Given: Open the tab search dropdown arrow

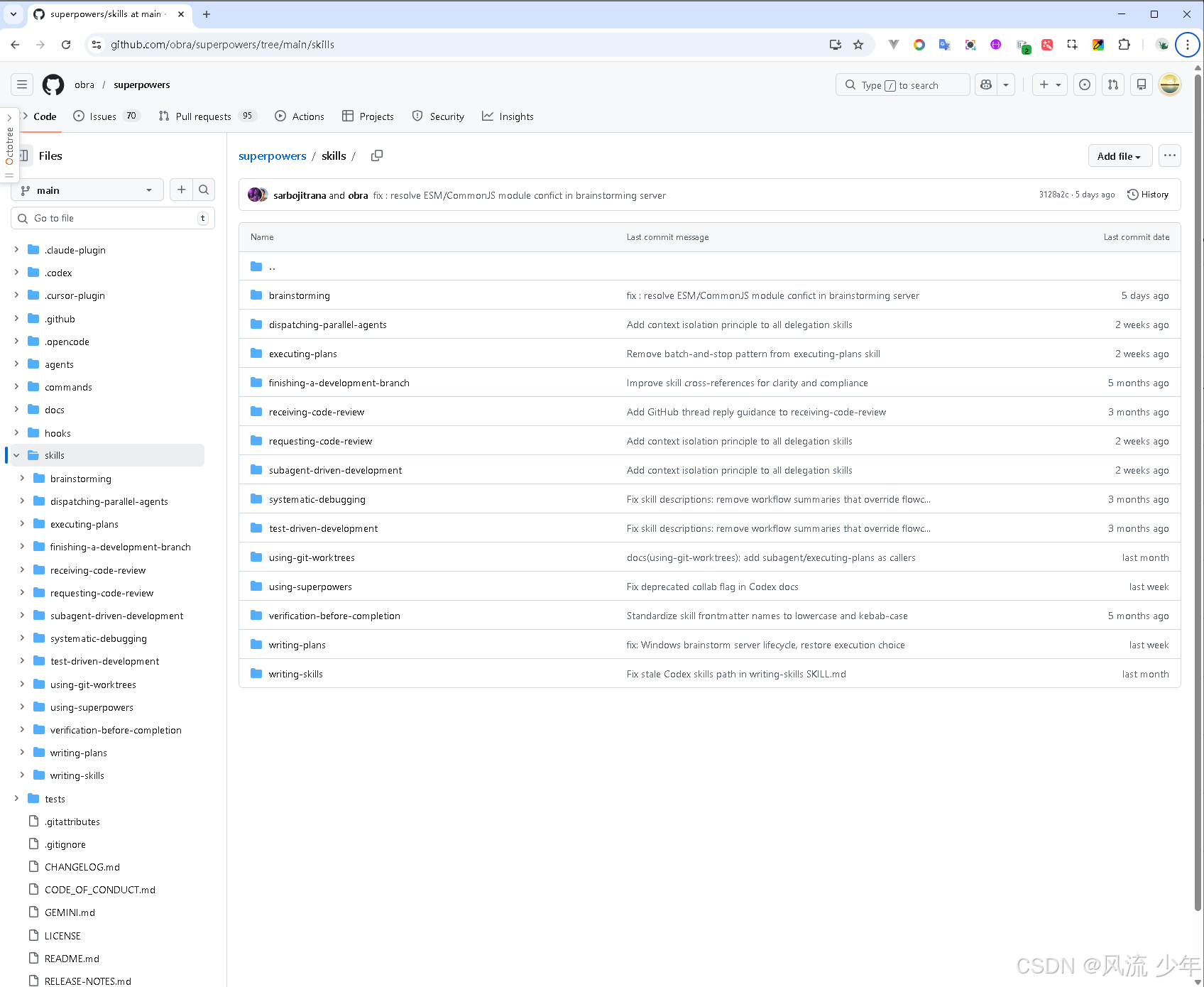Looking at the screenshot, I should [13, 14].
